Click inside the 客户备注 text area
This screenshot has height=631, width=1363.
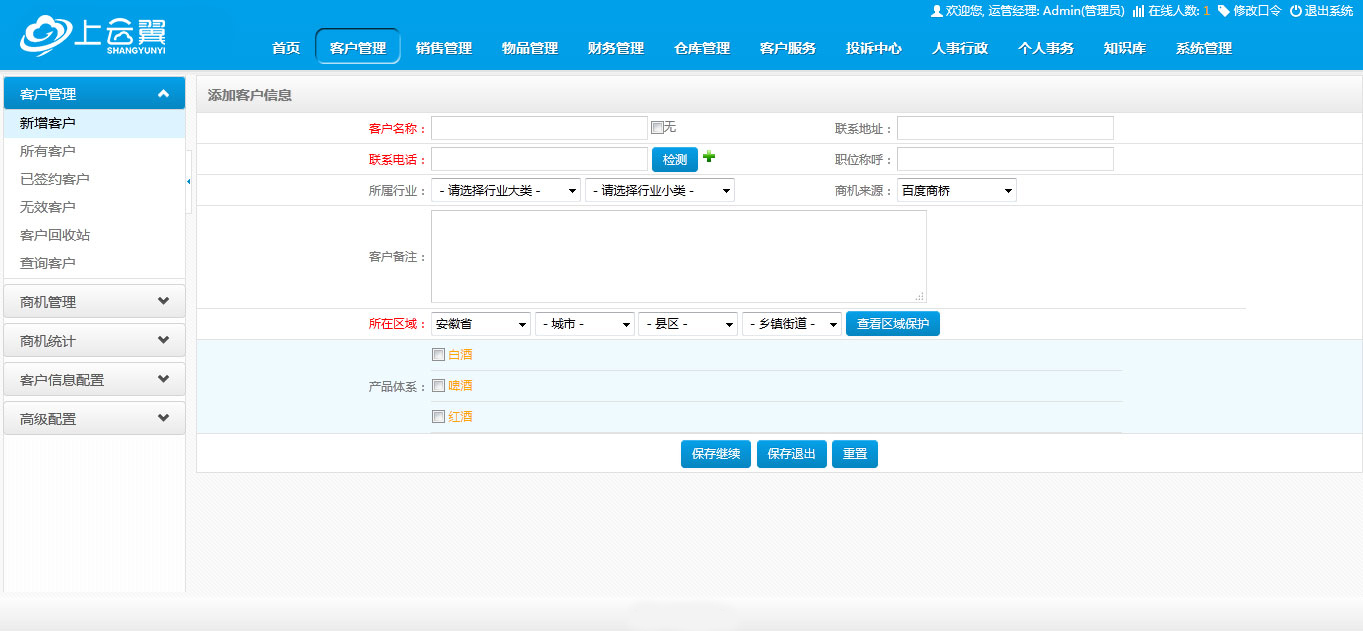coord(679,256)
